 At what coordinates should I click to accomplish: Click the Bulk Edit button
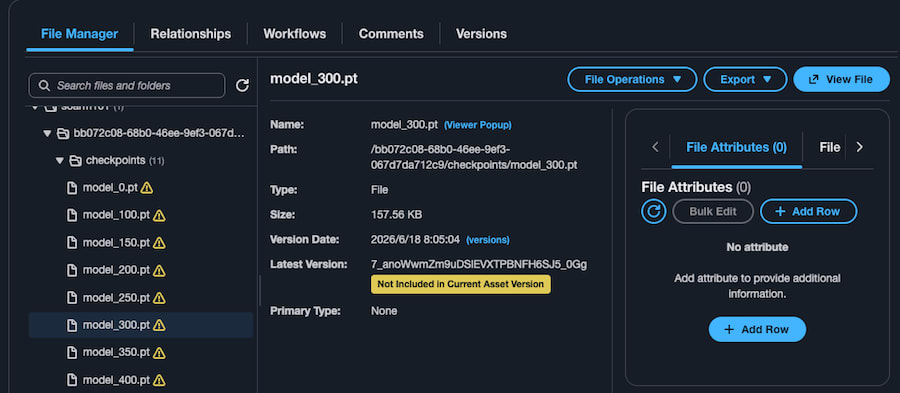click(713, 211)
